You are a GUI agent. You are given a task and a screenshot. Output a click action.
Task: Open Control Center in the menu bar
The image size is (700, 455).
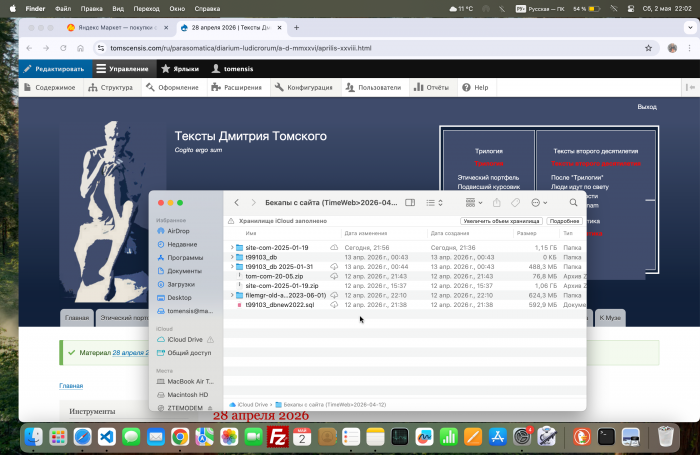click(x=631, y=8)
